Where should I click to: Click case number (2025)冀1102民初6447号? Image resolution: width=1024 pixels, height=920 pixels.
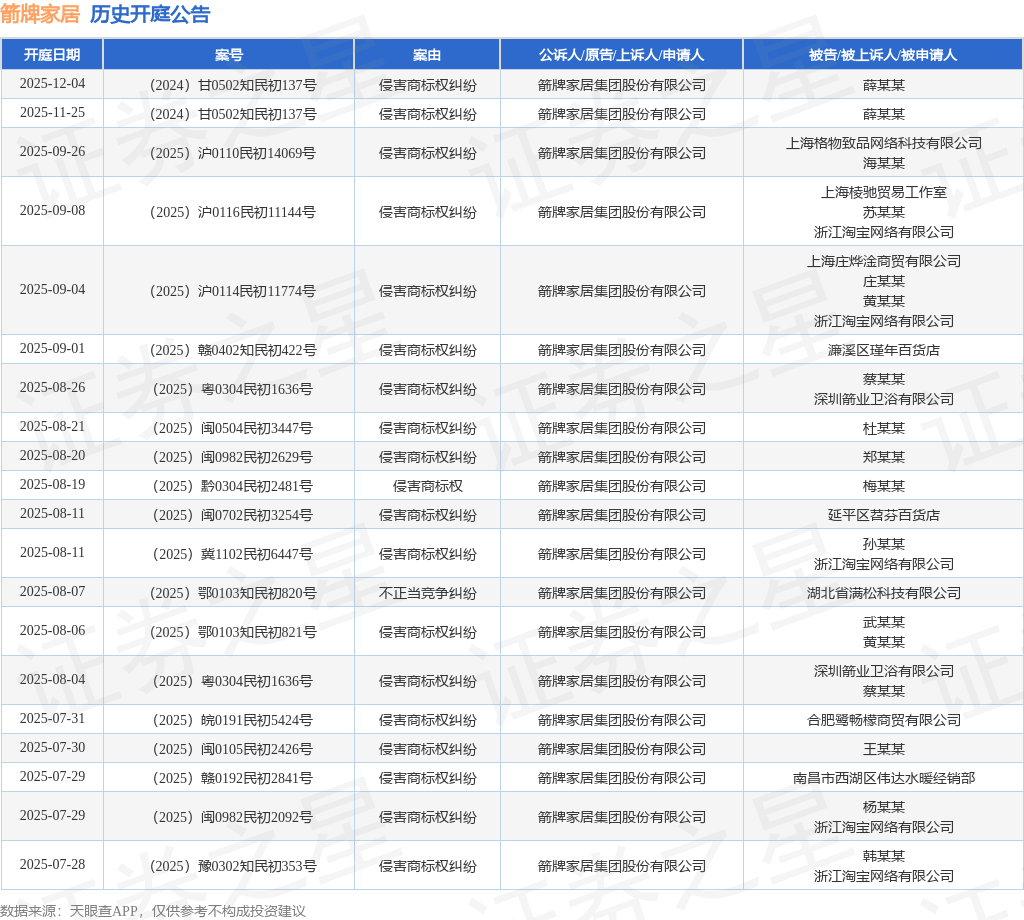(233, 554)
